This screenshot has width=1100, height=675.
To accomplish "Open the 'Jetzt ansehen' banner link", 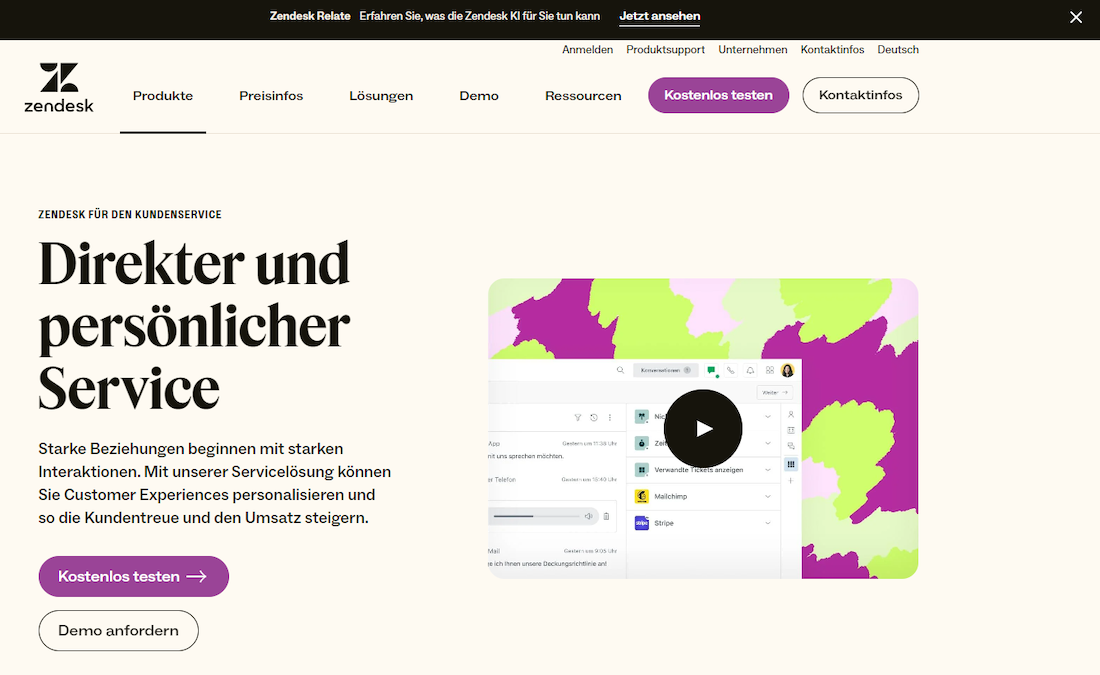I will tap(659, 16).
